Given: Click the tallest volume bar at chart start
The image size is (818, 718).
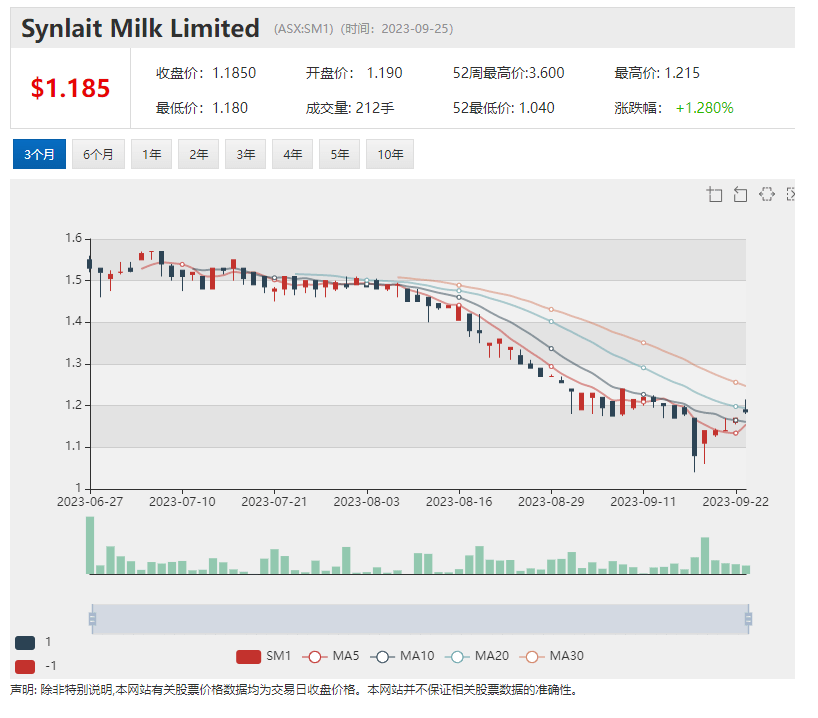Looking at the screenshot, I should pos(90,545).
